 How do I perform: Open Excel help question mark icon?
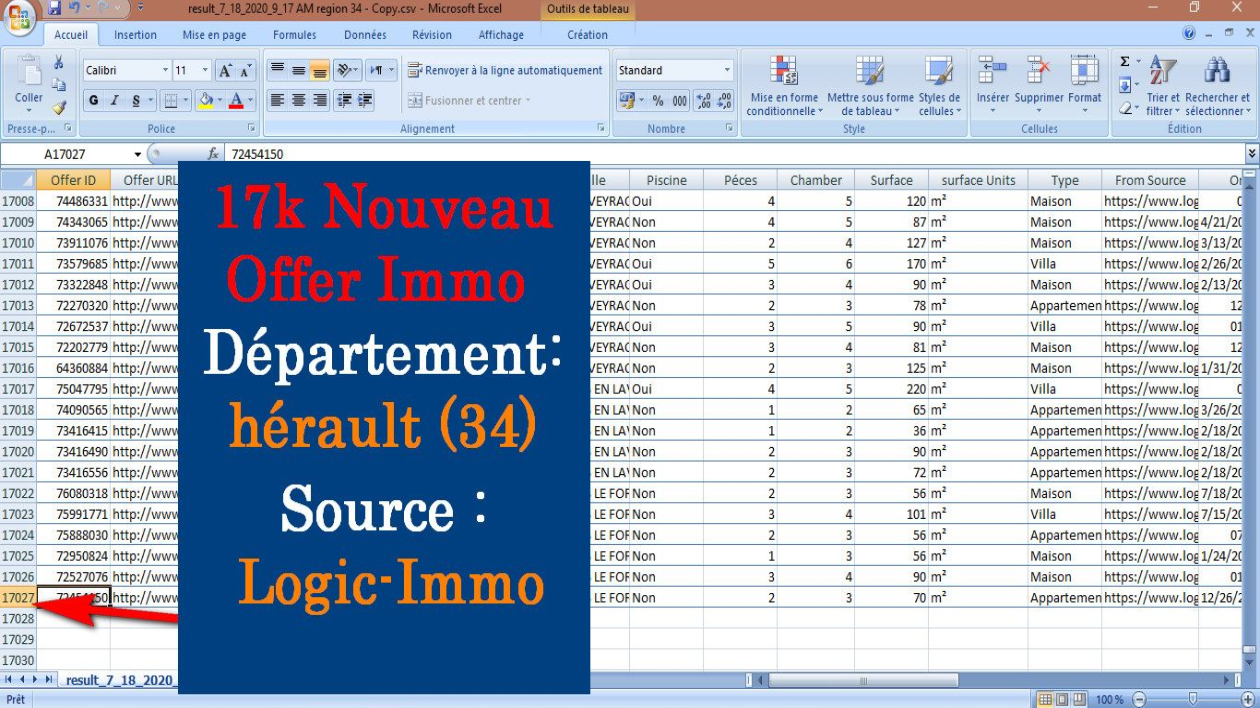[1189, 33]
